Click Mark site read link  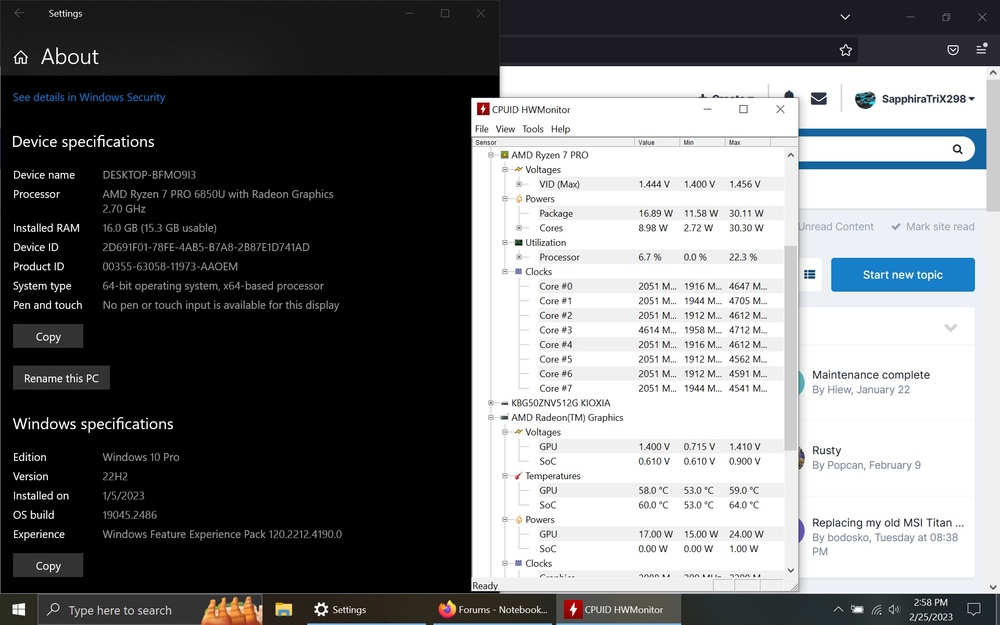point(933,226)
